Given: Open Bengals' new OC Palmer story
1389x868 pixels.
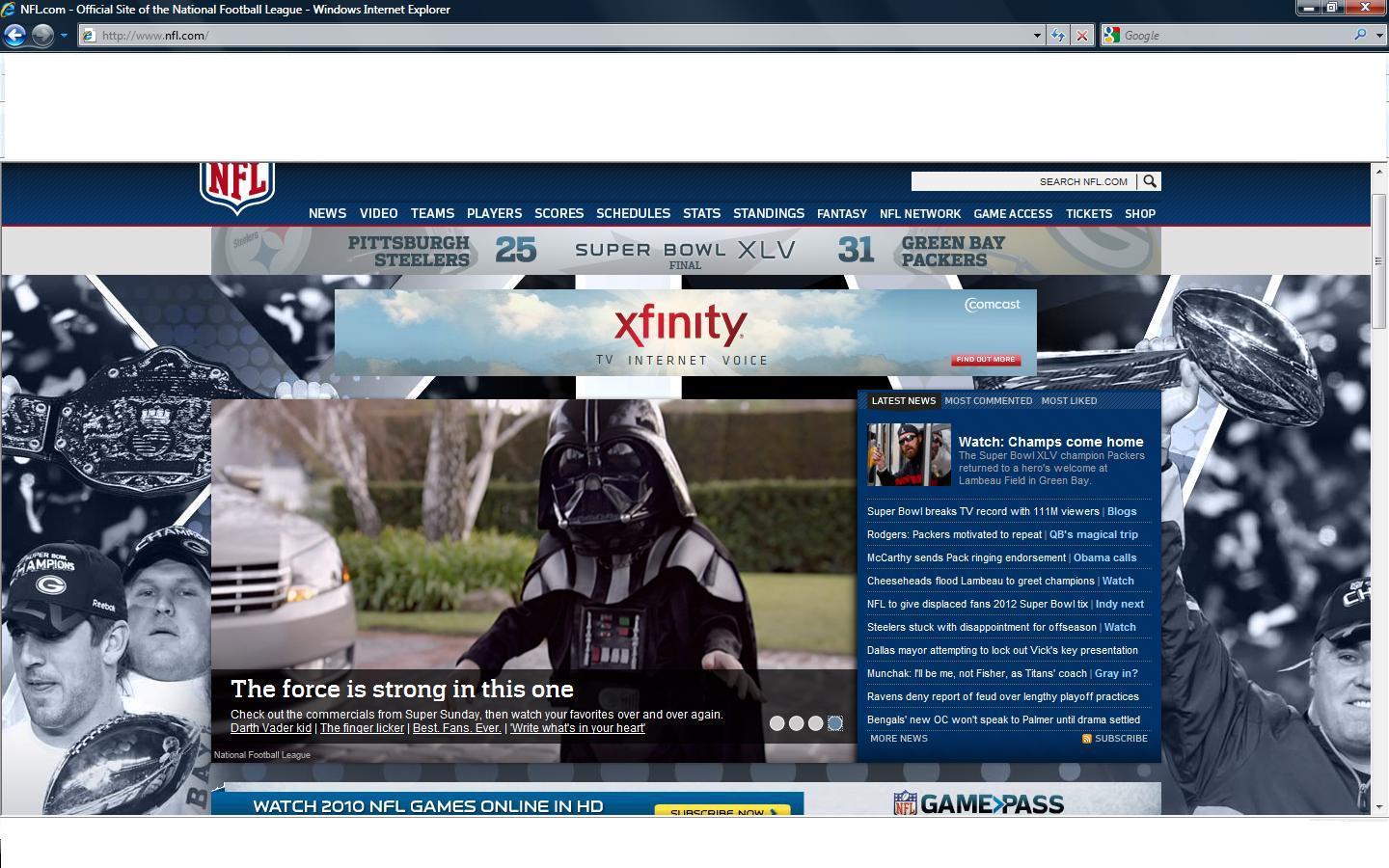Looking at the screenshot, I should coord(1003,719).
